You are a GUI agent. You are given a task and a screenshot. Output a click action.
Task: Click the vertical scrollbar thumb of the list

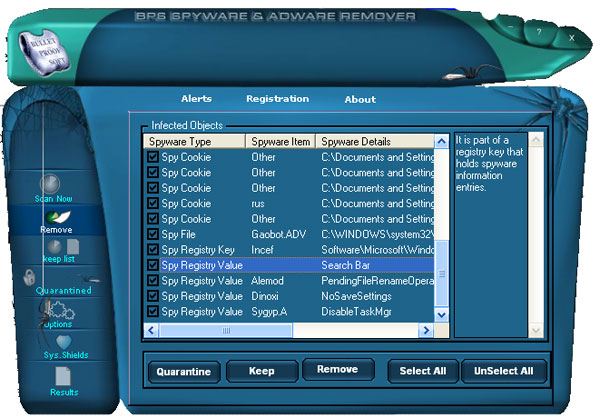tap(442, 274)
